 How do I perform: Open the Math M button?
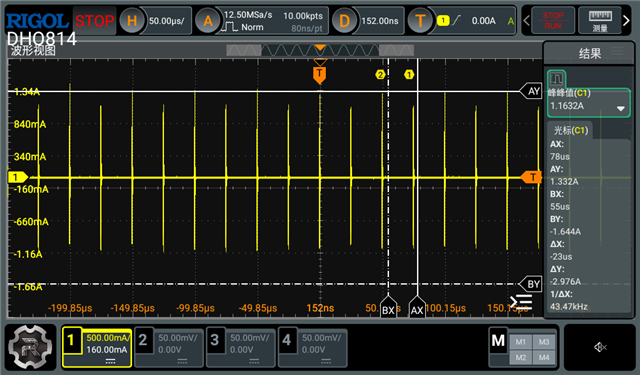pos(498,340)
